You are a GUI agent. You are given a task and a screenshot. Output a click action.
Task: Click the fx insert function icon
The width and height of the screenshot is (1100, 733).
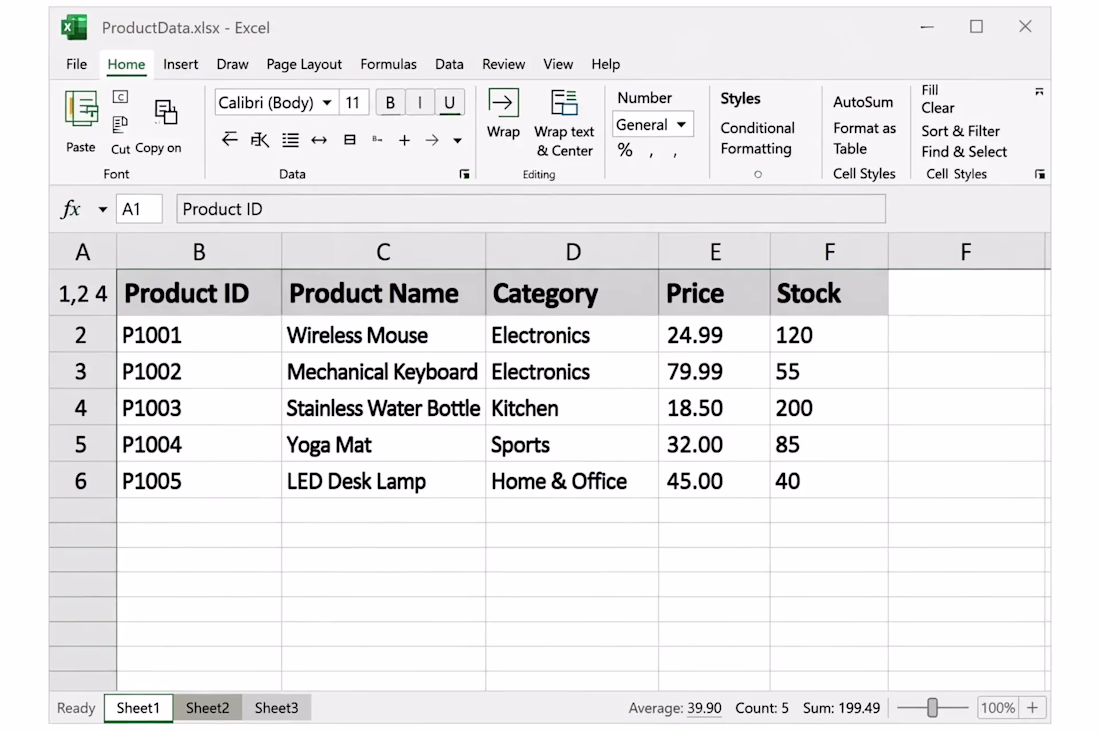click(x=71, y=209)
